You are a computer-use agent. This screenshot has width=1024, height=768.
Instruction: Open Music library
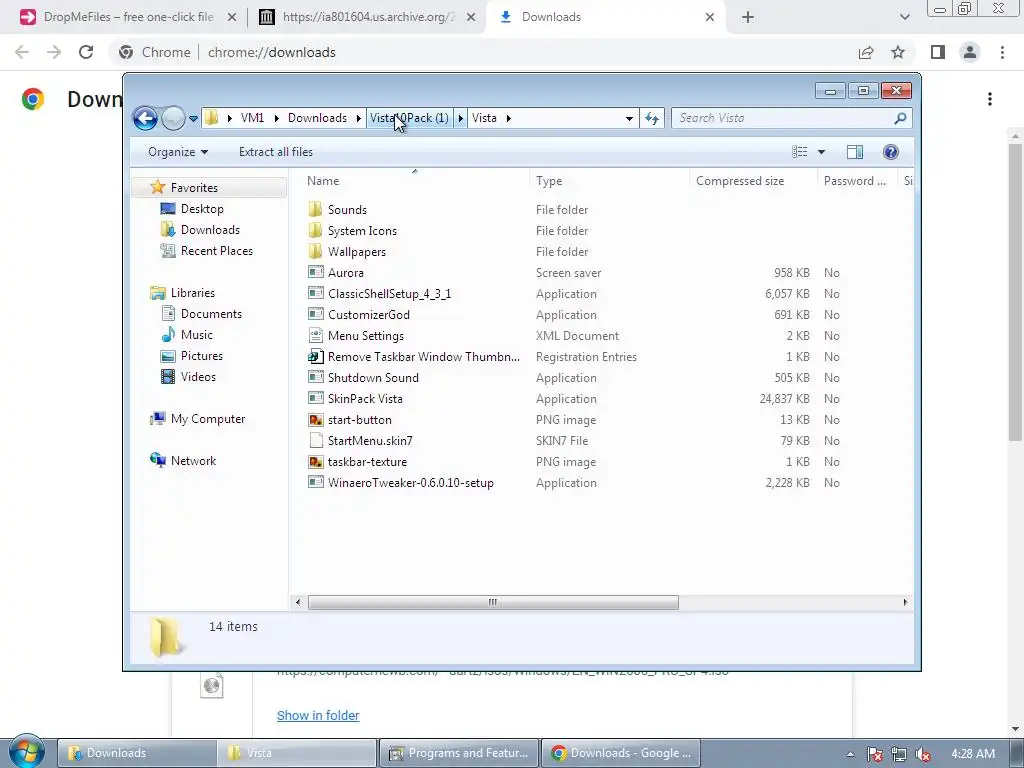click(197, 335)
